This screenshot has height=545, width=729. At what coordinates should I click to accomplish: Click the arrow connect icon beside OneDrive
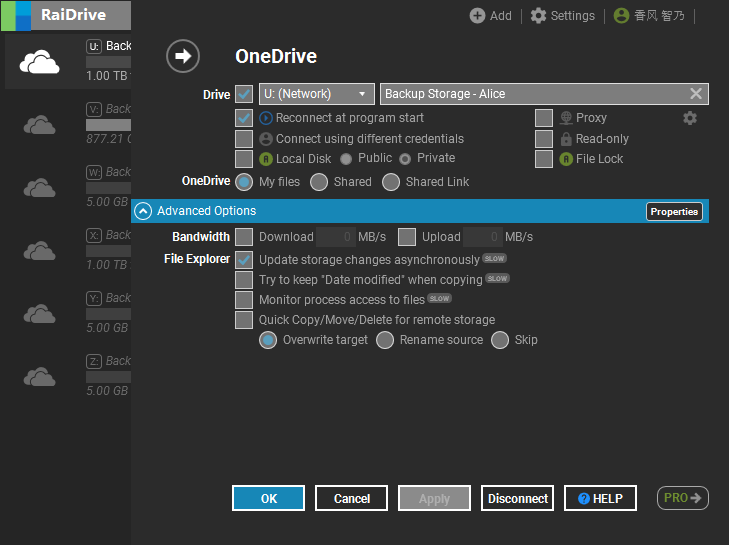[x=183, y=57]
